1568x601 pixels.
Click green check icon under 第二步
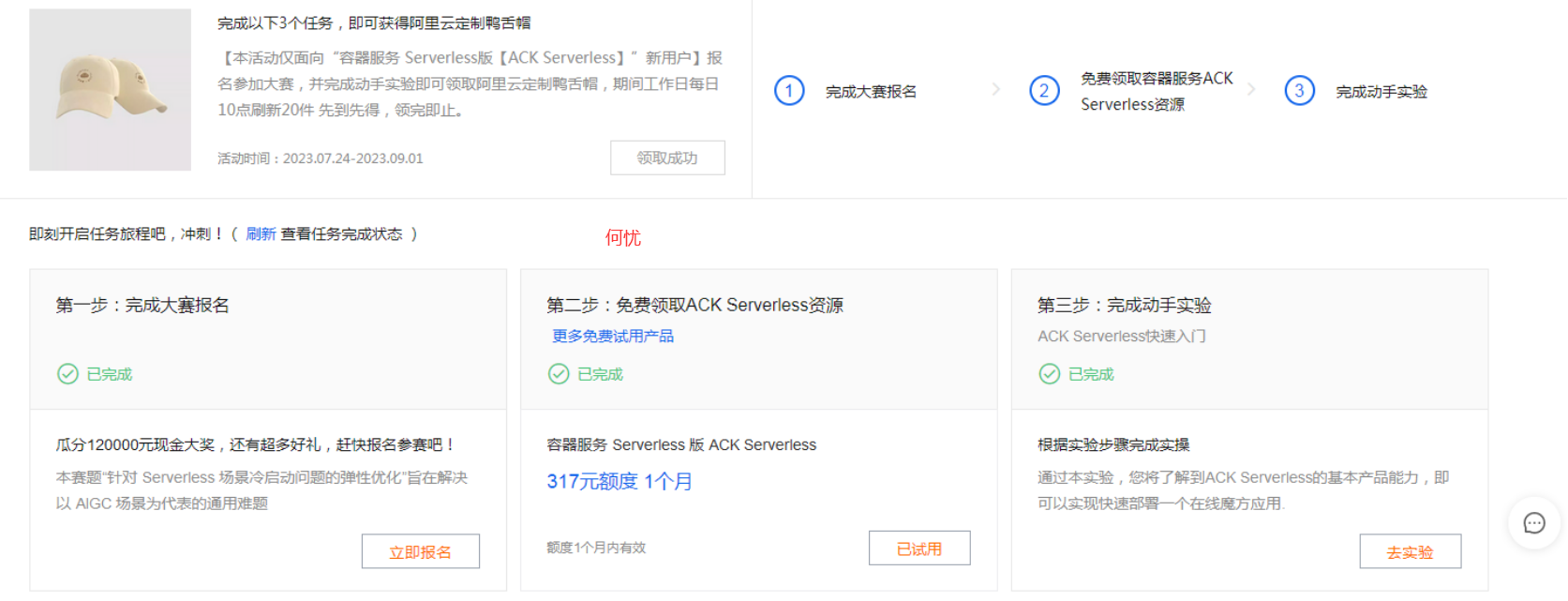click(559, 374)
